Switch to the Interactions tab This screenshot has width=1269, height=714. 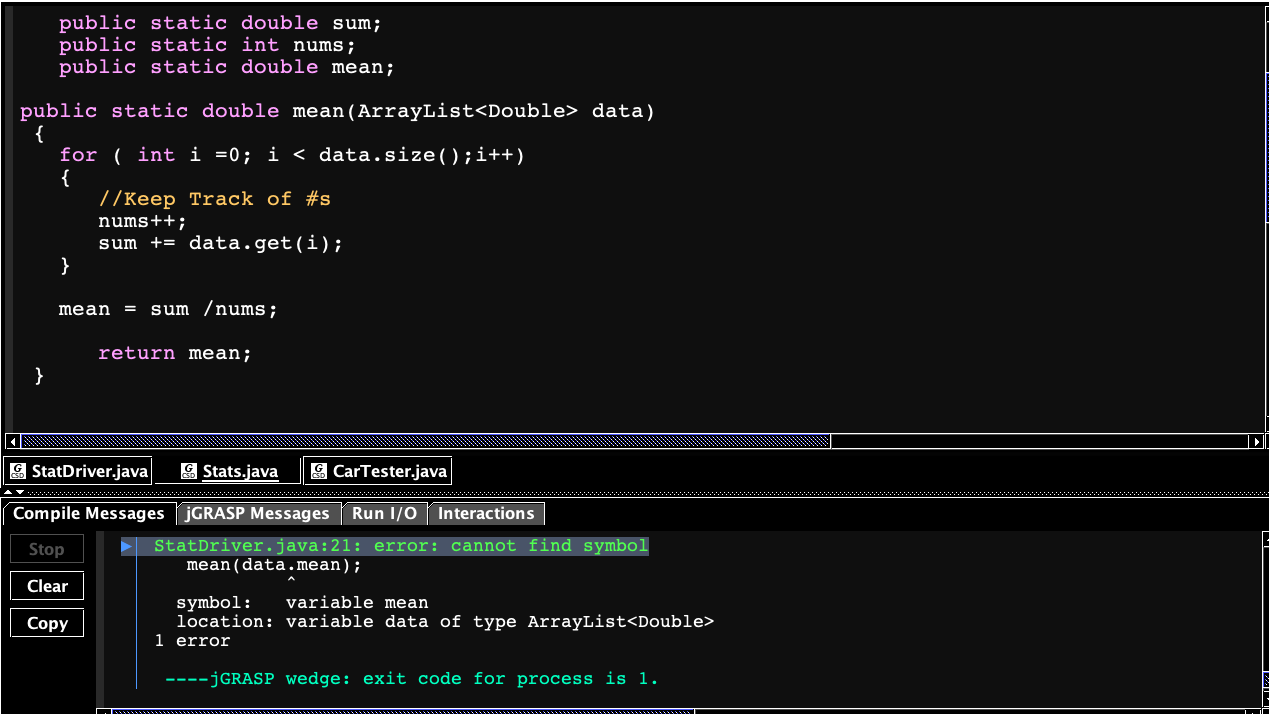coord(486,513)
